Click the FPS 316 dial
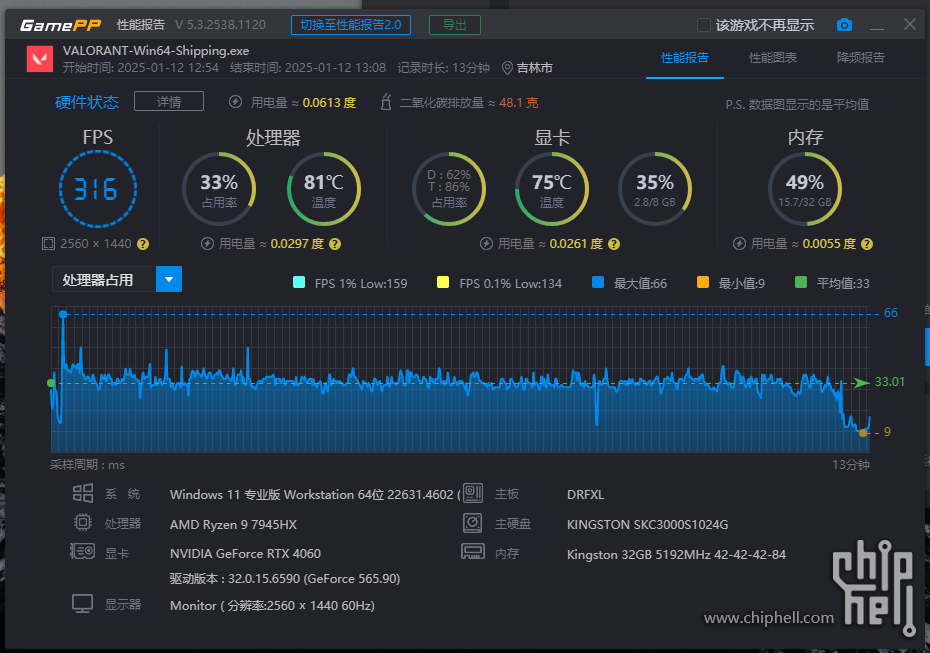Image resolution: width=930 pixels, height=653 pixels. [98, 189]
